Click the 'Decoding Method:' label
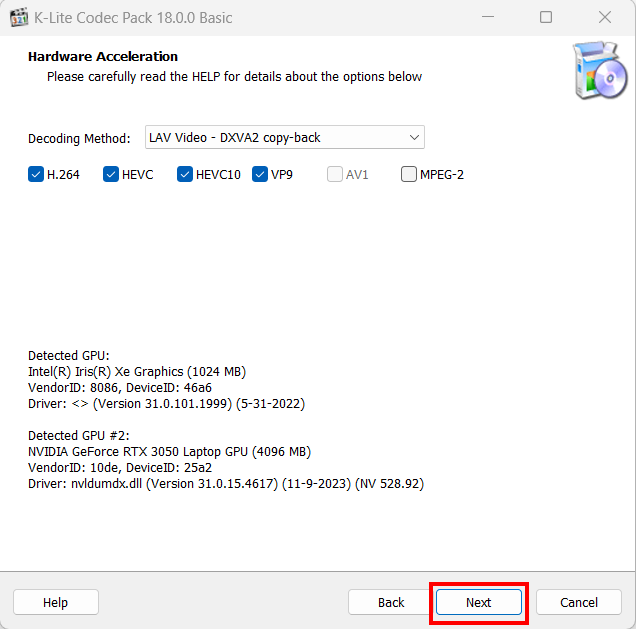The height and width of the screenshot is (629, 636). (x=79, y=139)
